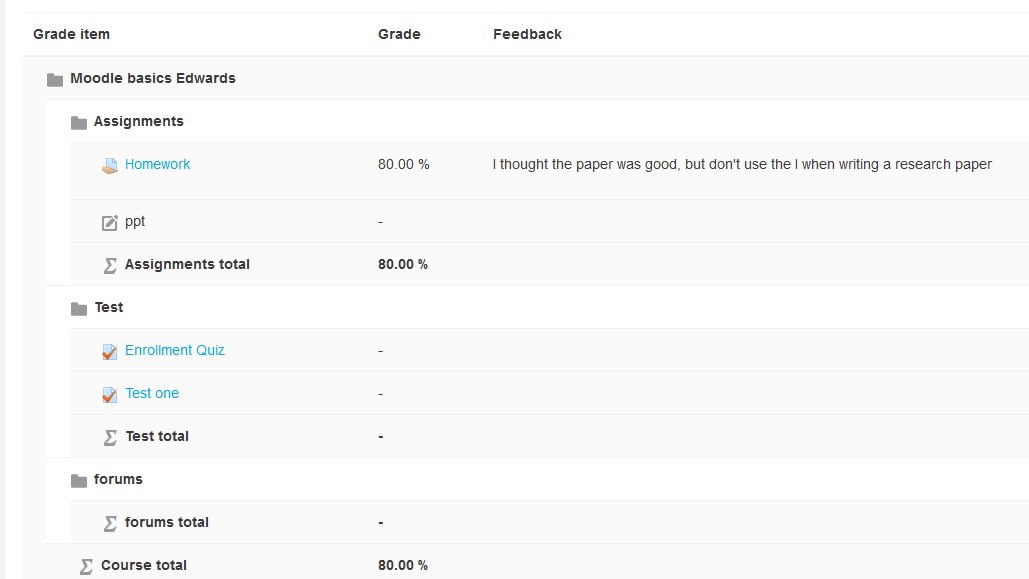Click the Grade item column header
1029x579 pixels.
tap(72, 34)
